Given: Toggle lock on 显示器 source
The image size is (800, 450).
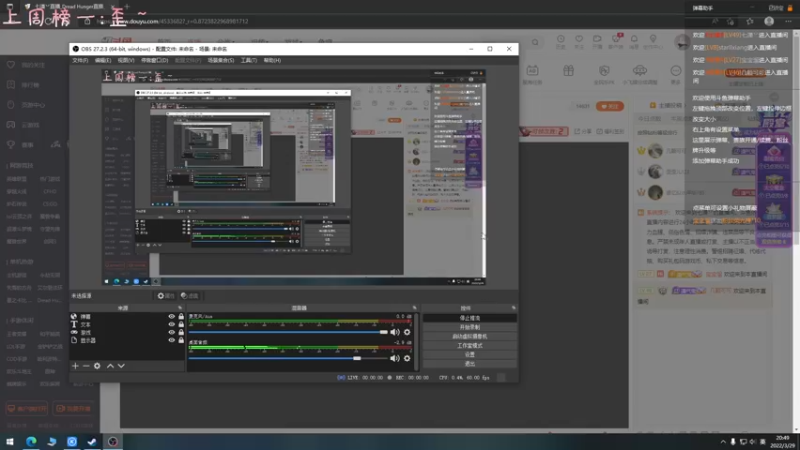Looking at the screenshot, I should tap(181, 340).
